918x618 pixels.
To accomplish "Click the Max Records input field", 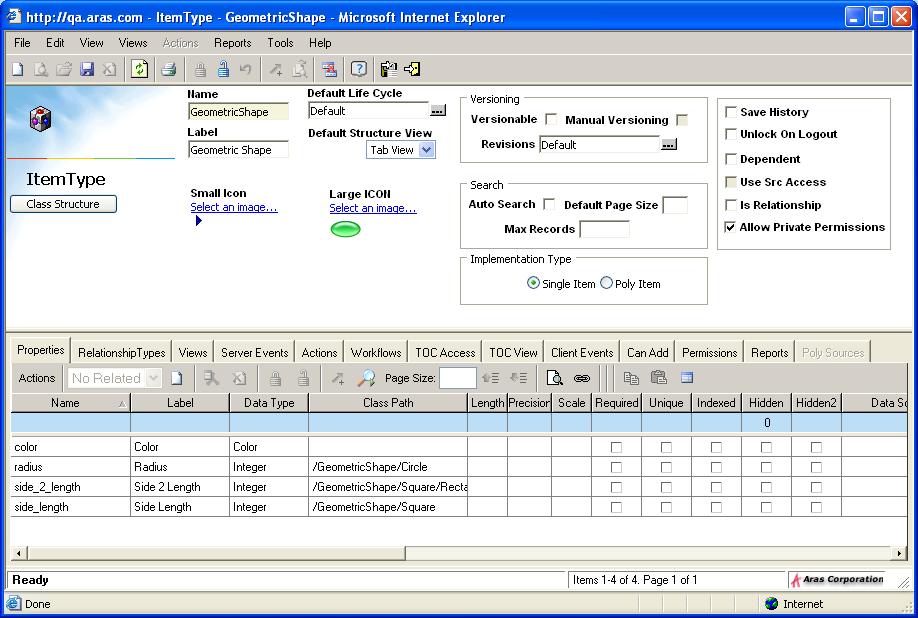I will (x=604, y=229).
